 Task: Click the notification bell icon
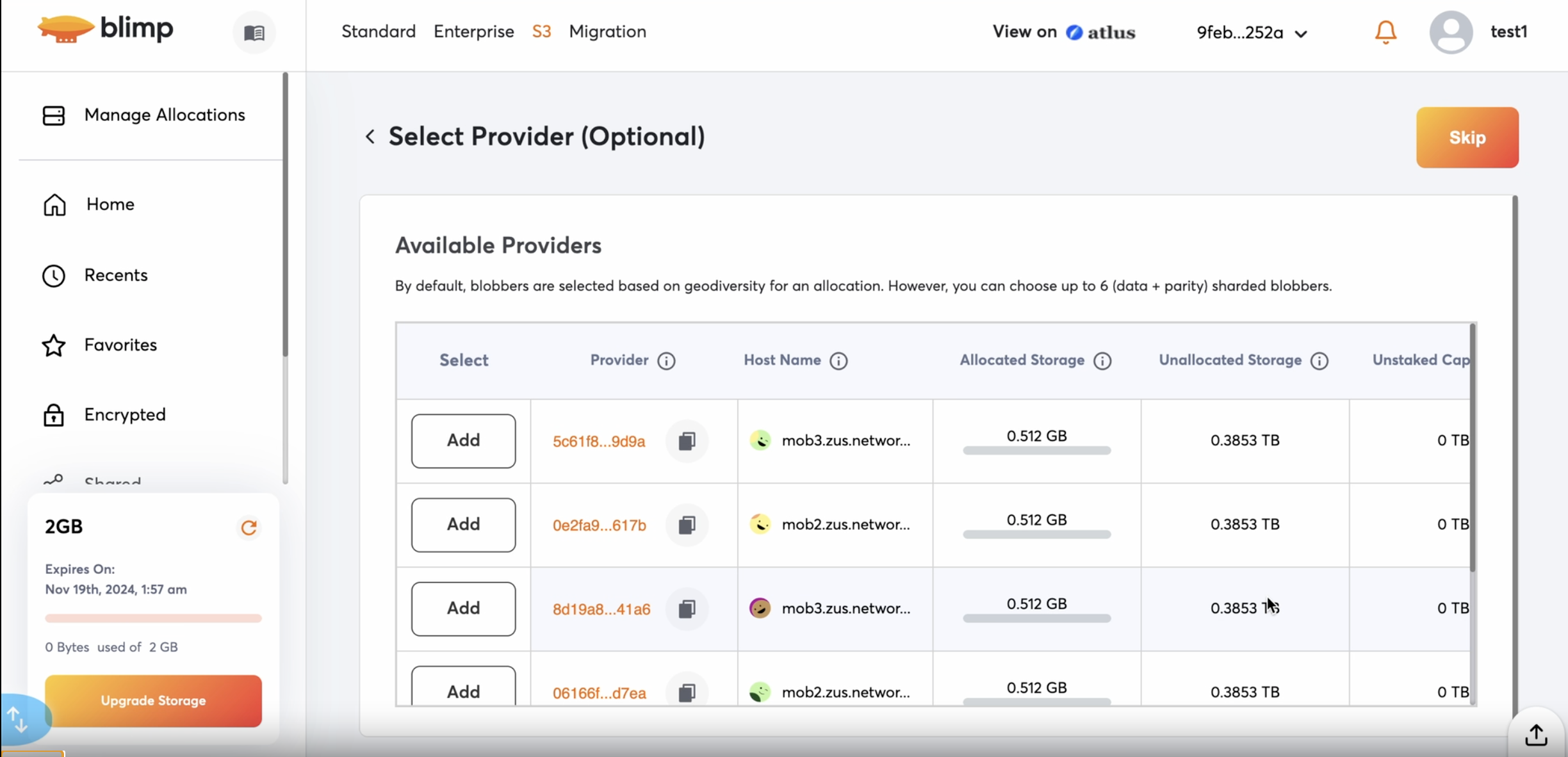[x=1385, y=32]
